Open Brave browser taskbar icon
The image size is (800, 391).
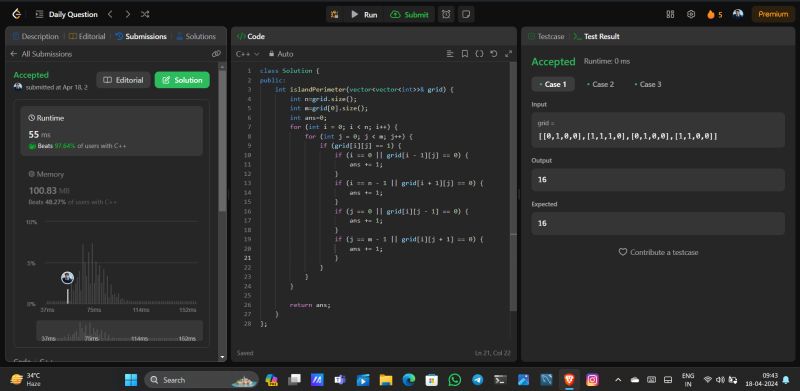(569, 380)
